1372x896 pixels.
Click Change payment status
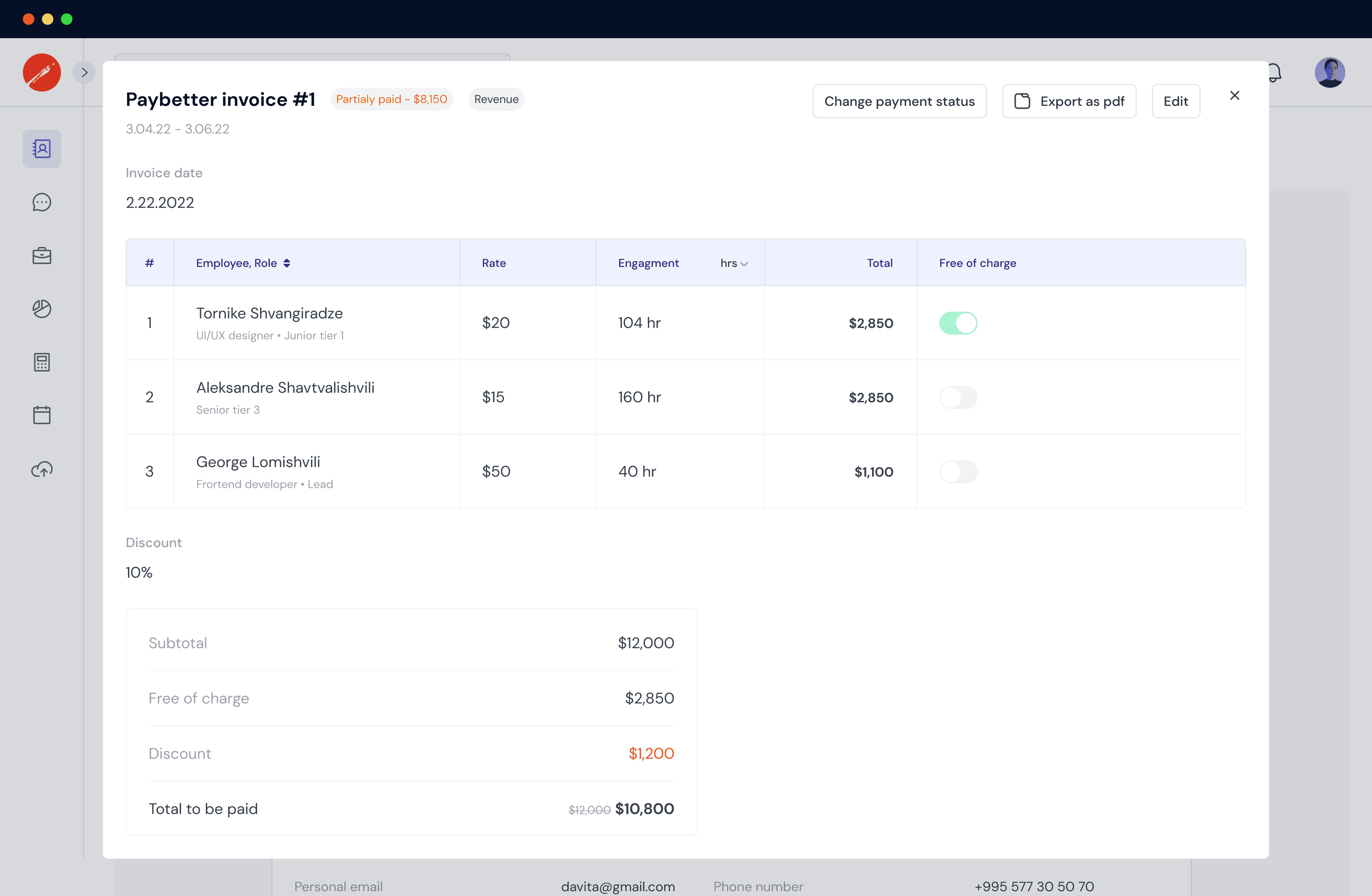899,101
